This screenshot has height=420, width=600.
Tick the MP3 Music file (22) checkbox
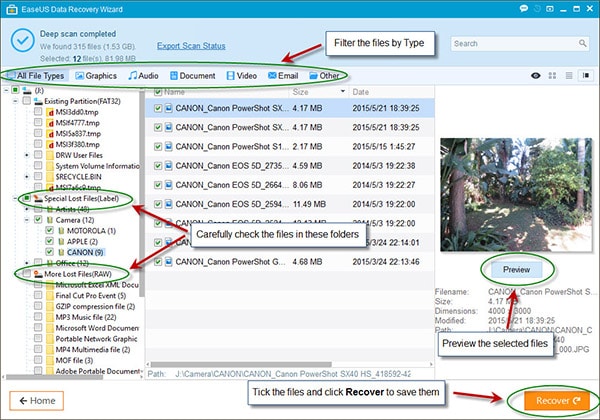(38, 317)
